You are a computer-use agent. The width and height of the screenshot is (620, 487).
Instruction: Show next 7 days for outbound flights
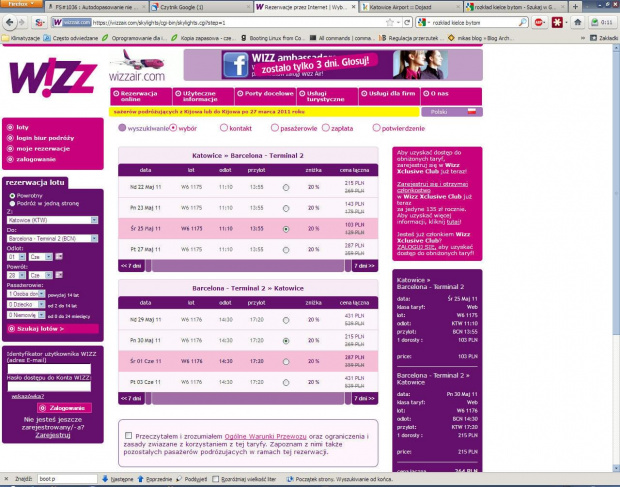coord(365,266)
